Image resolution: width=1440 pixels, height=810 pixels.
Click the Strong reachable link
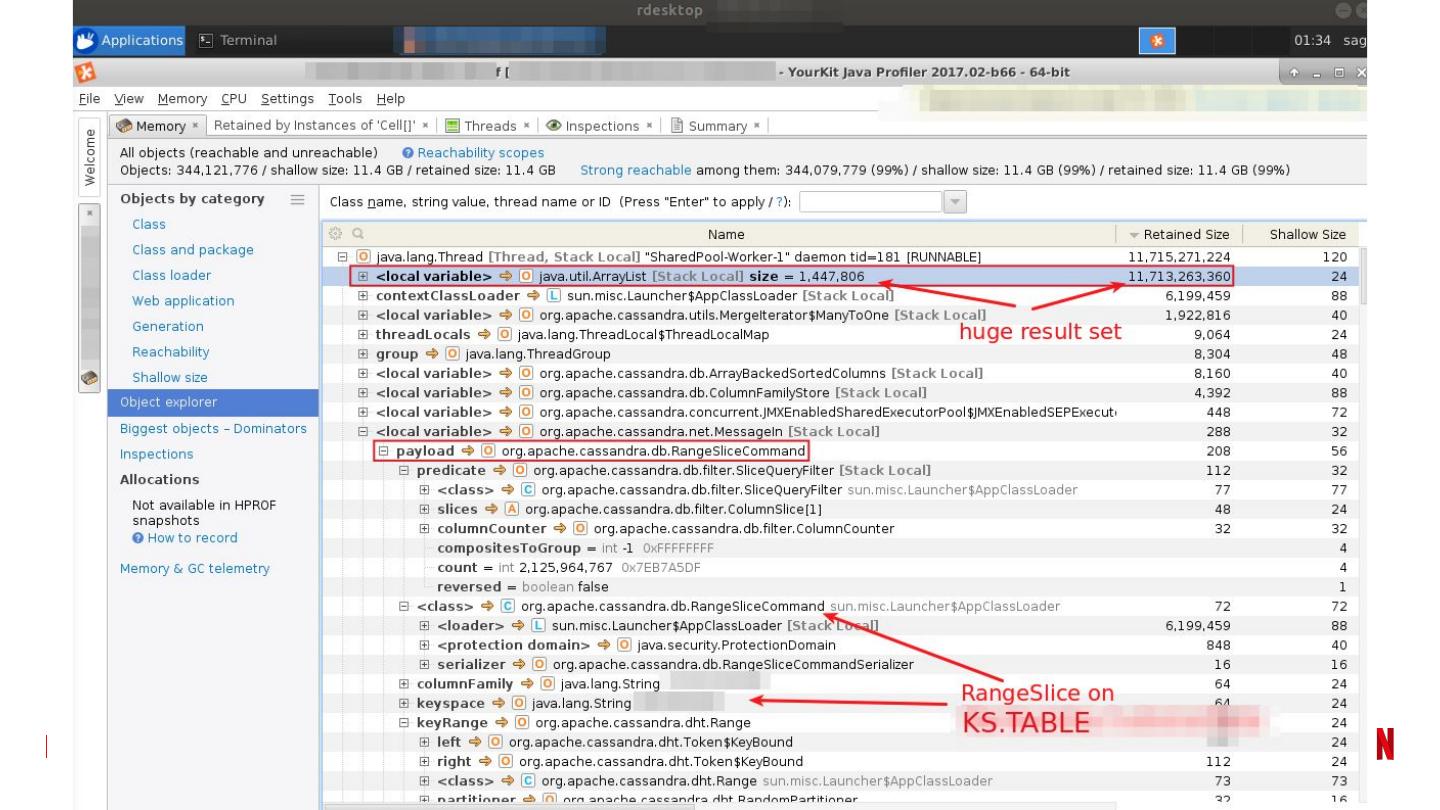click(635, 170)
